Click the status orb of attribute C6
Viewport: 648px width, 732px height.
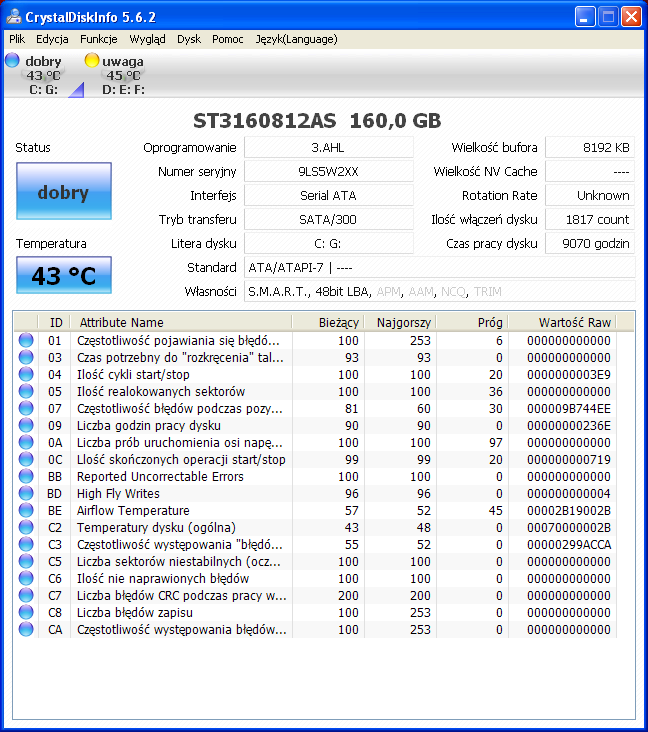tap(26, 578)
